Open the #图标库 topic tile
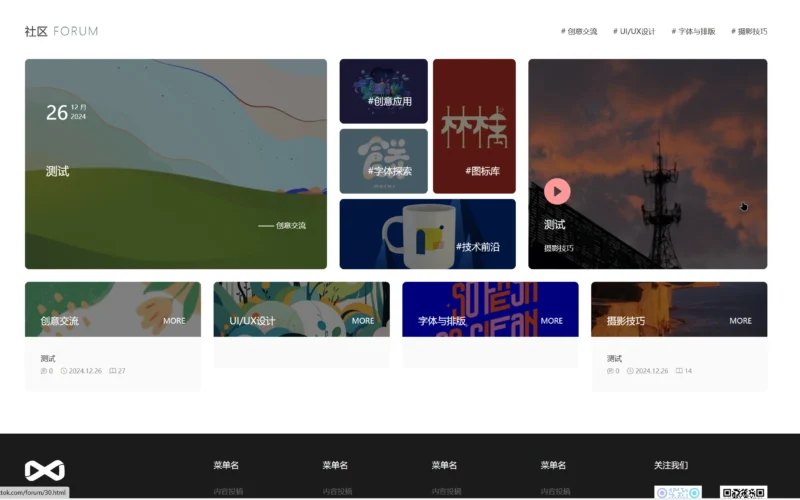This screenshot has height=500, width=800. [x=474, y=126]
